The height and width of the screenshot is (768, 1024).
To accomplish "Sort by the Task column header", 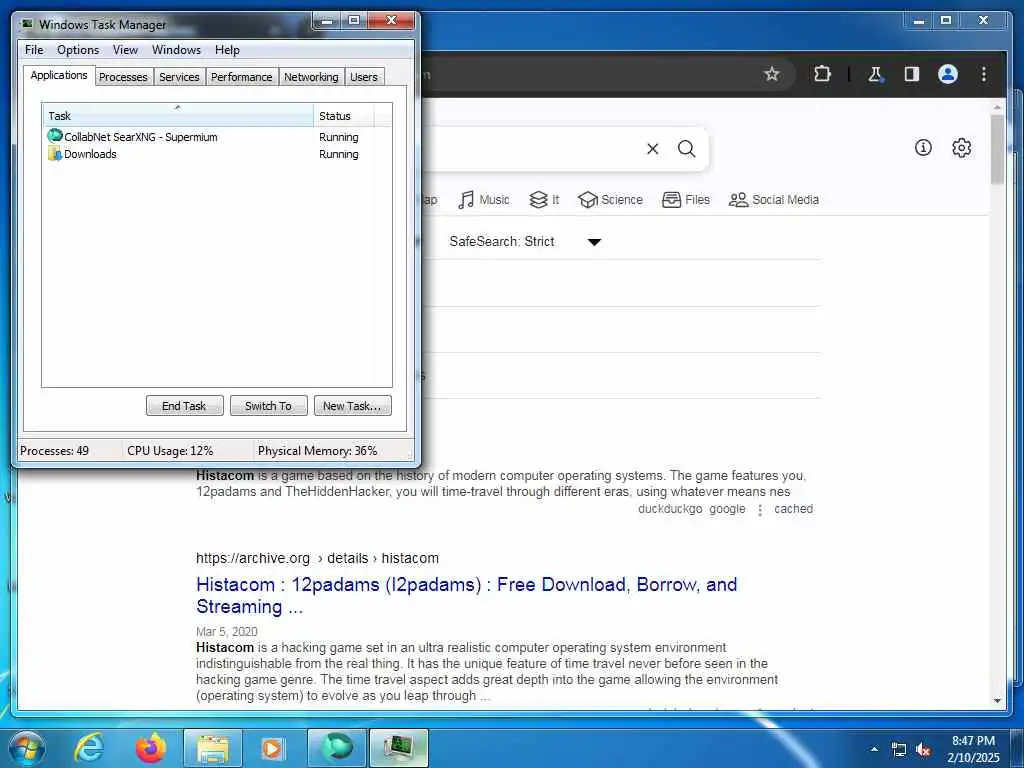I will (x=178, y=116).
